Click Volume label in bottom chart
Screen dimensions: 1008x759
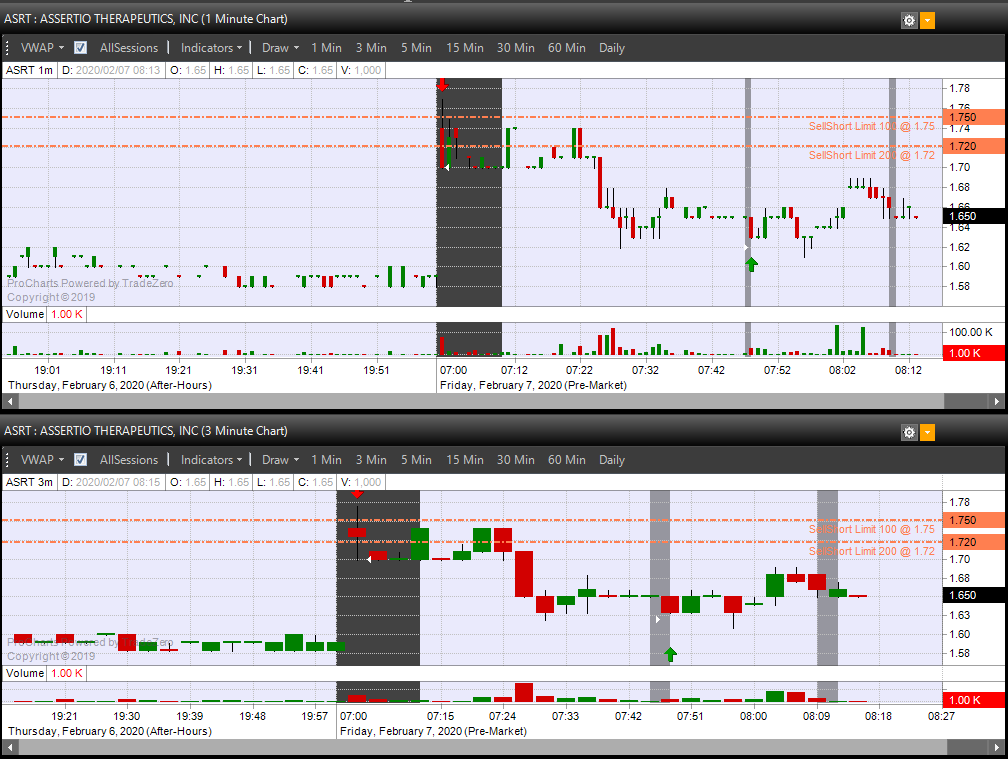tap(25, 673)
